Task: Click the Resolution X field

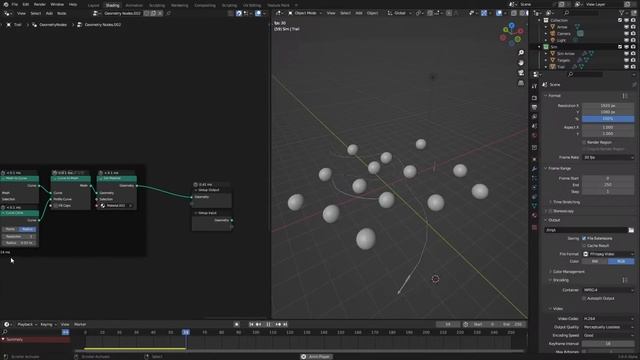Action: pos(608,106)
